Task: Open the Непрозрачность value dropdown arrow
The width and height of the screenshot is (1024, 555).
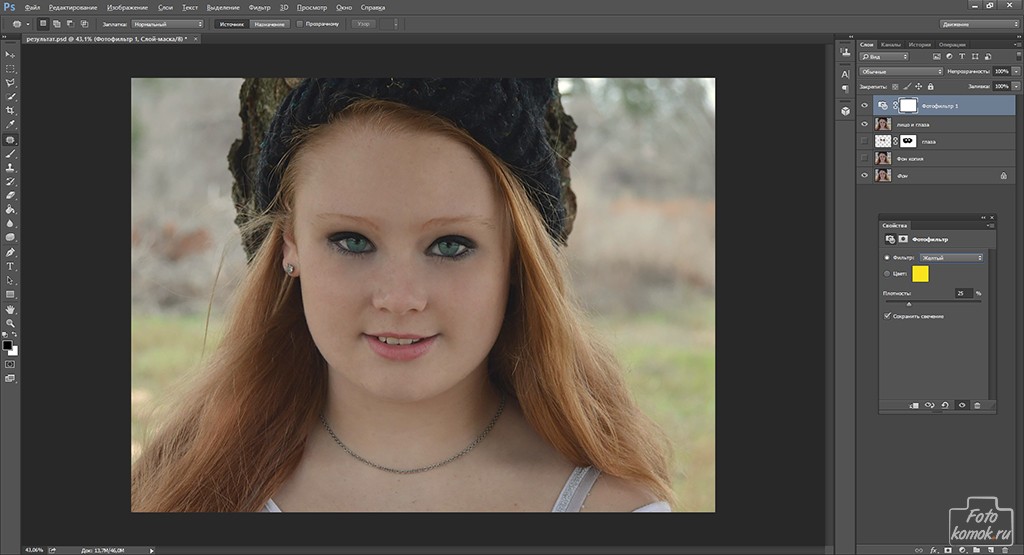Action: pos(1016,71)
